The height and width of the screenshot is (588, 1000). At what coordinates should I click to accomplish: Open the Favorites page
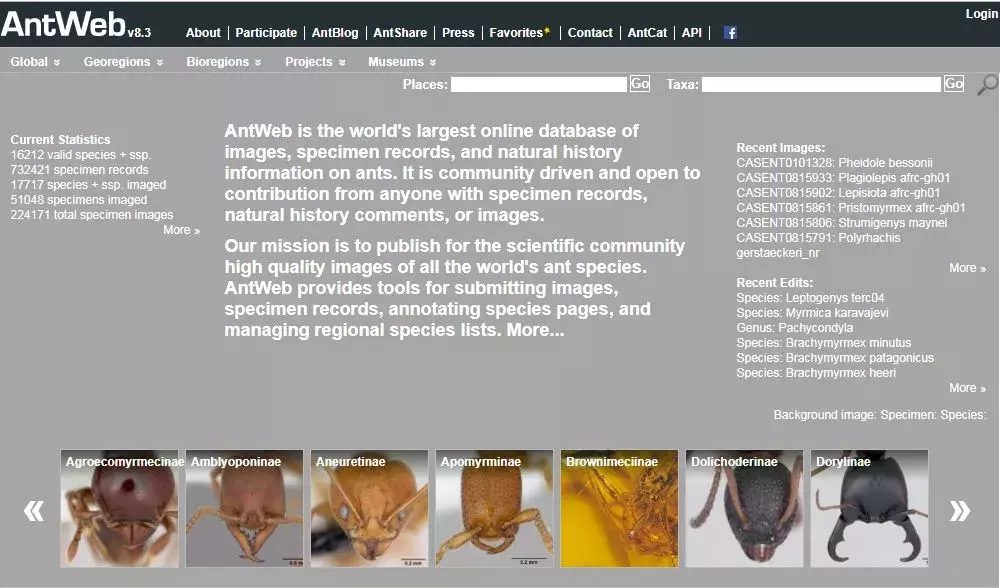click(x=519, y=33)
